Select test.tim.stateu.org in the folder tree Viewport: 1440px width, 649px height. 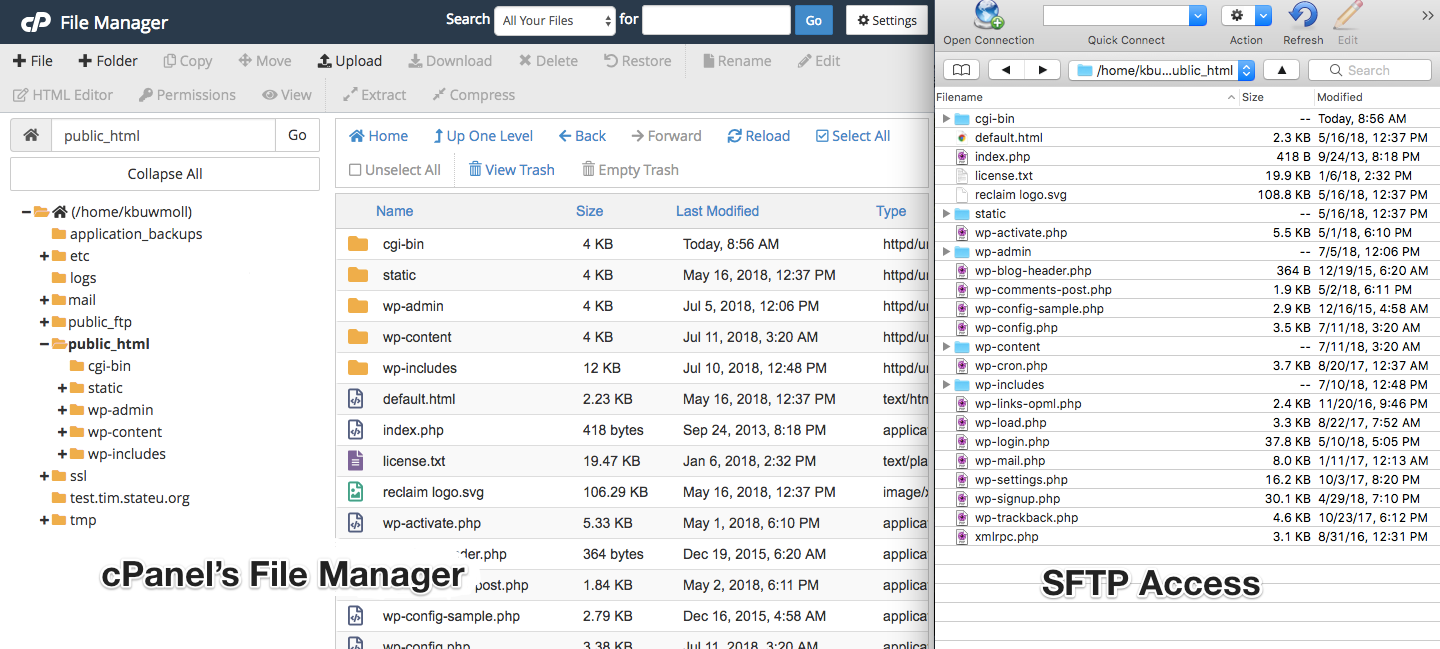coord(129,498)
